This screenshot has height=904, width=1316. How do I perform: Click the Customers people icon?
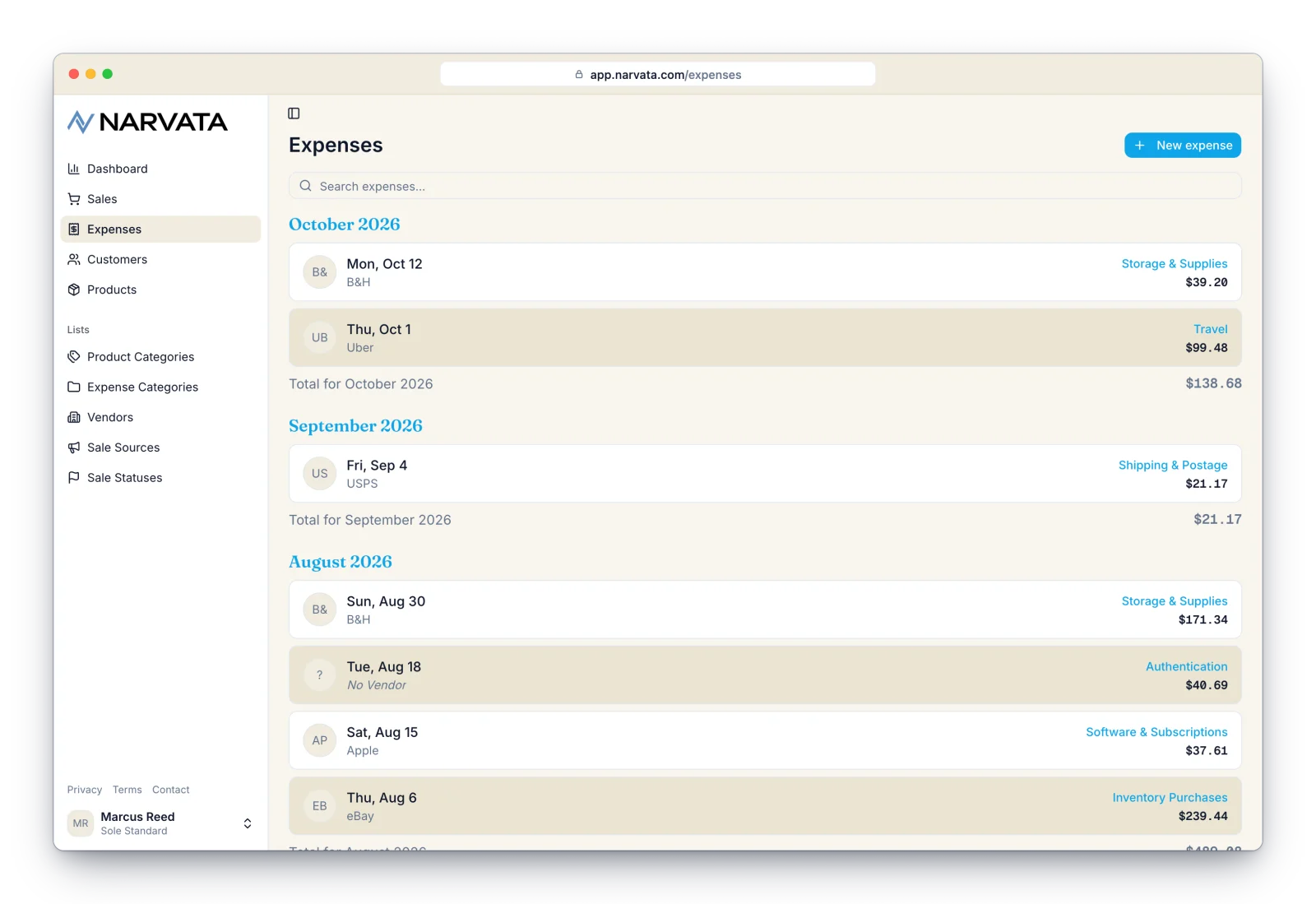pos(74,259)
